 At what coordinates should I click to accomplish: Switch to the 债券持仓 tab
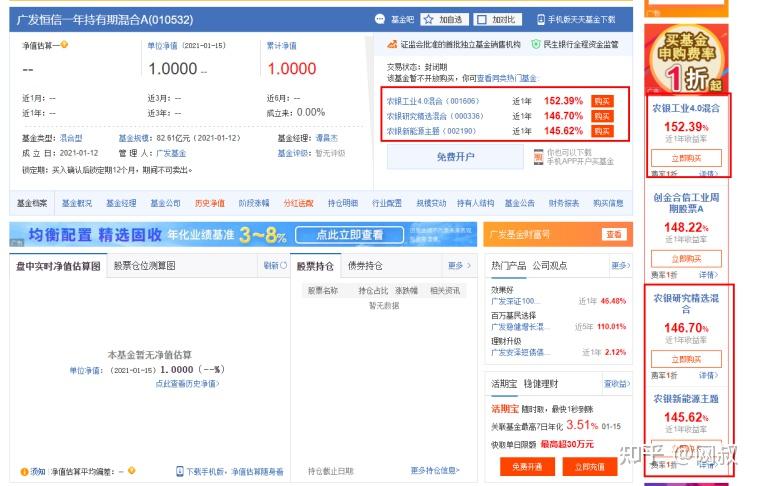(365, 265)
